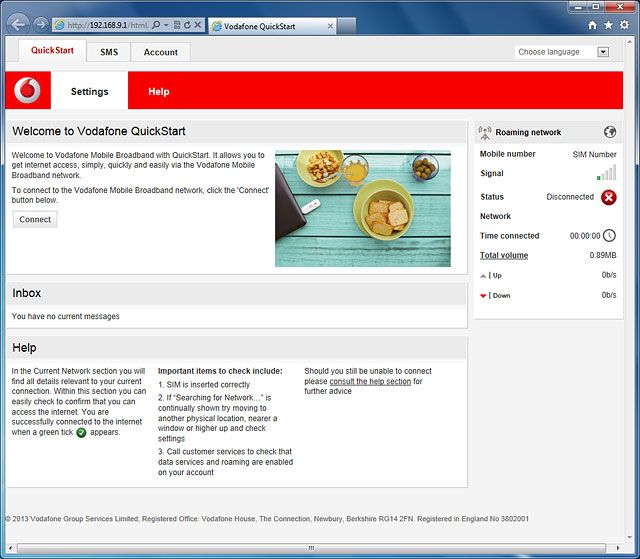Expand the address bar search dropdown arrow
The width and height of the screenshot is (640, 559).
pyautogui.click(x=166, y=24)
